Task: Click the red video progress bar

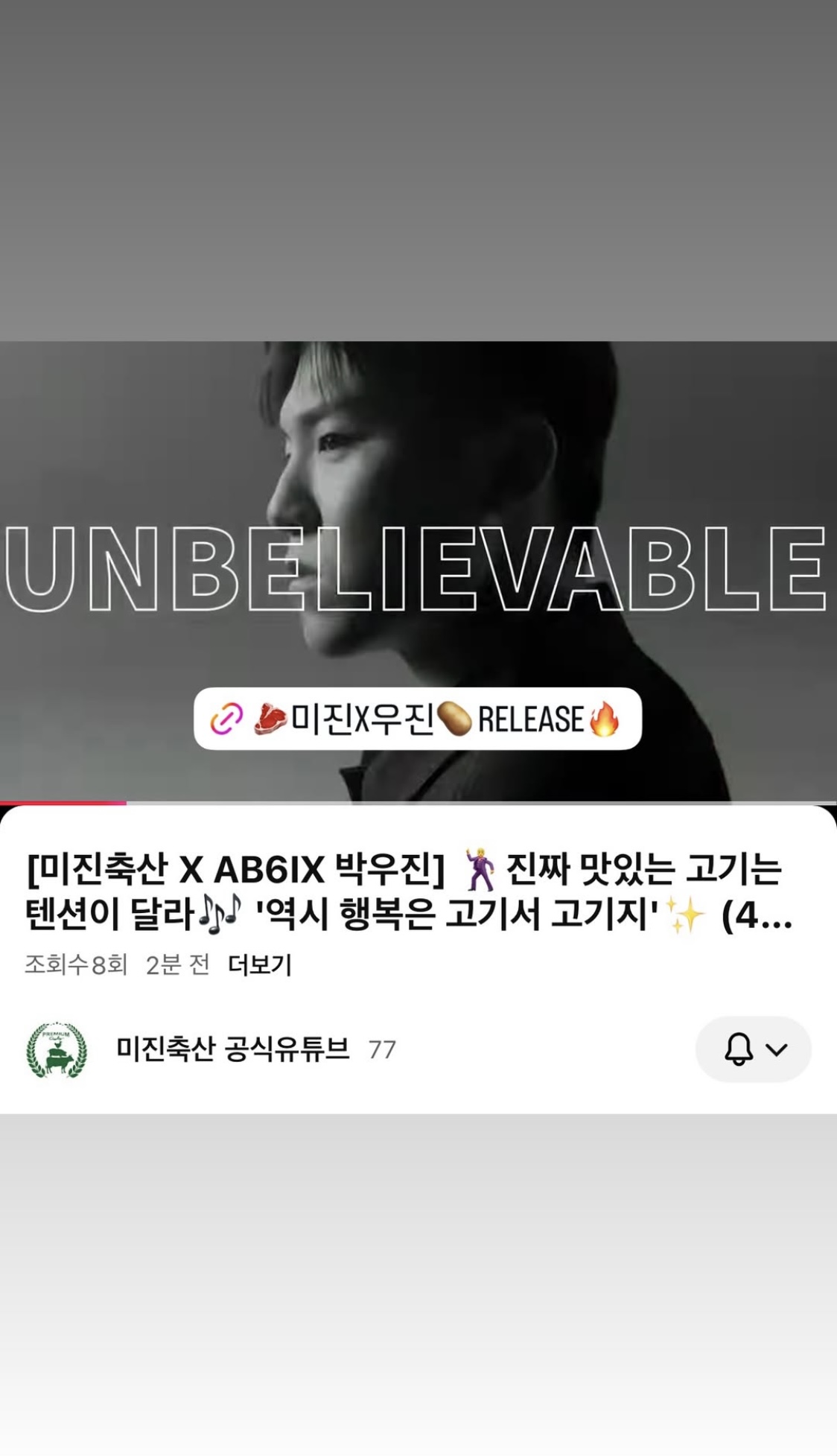Action: [63, 803]
